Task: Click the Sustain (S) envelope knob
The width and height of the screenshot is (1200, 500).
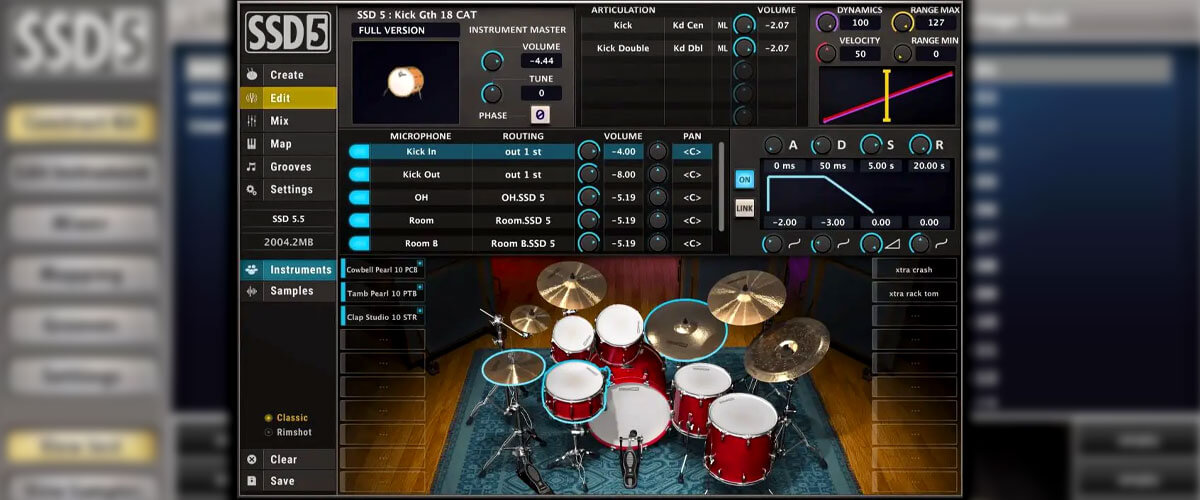Action: tap(871, 145)
